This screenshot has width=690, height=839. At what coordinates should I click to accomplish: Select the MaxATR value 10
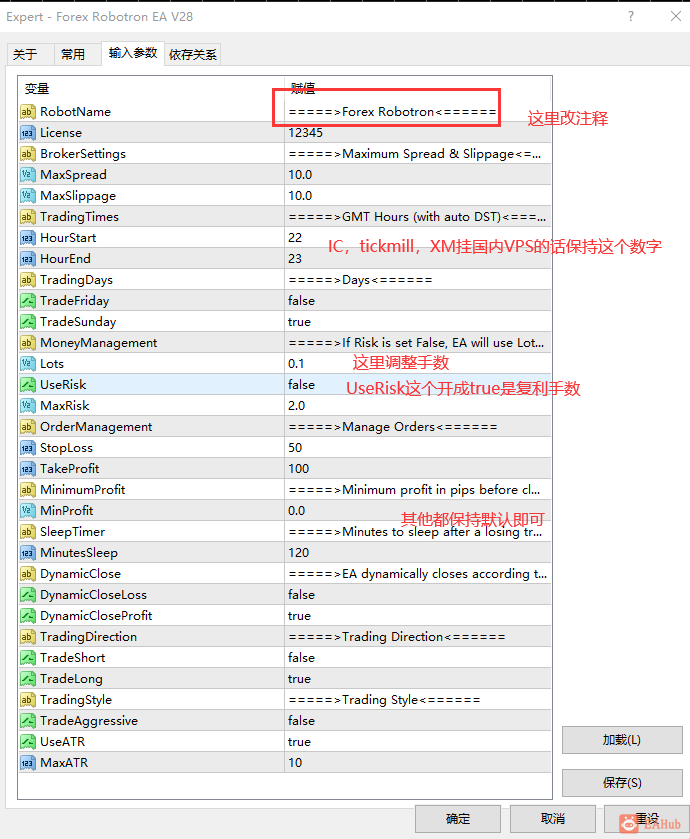click(x=295, y=763)
